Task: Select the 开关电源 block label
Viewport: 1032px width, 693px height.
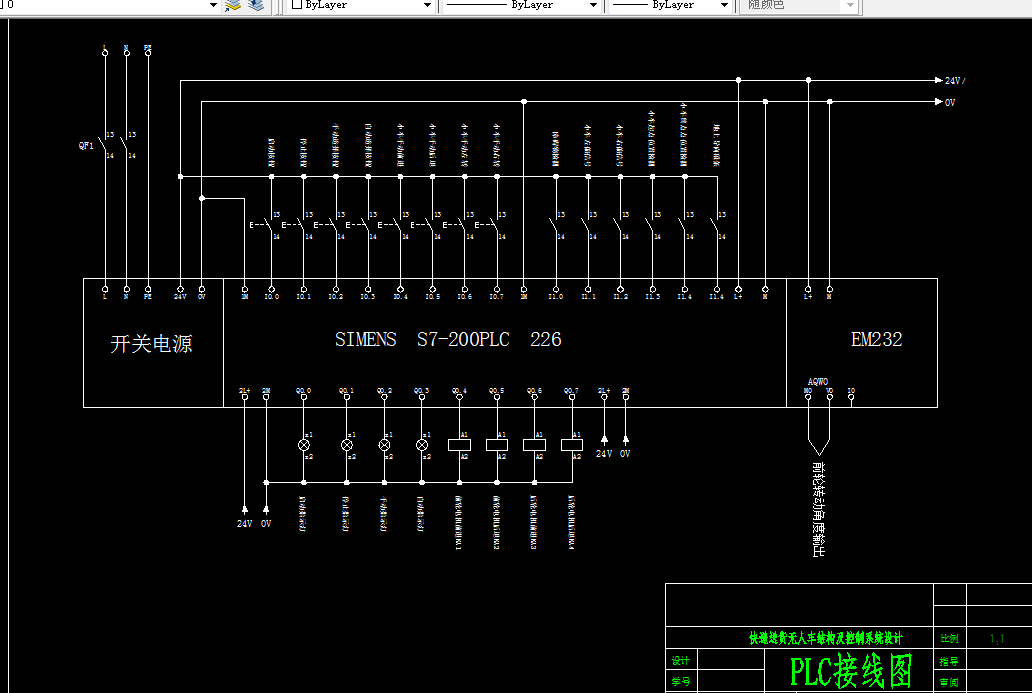Action: [151, 344]
